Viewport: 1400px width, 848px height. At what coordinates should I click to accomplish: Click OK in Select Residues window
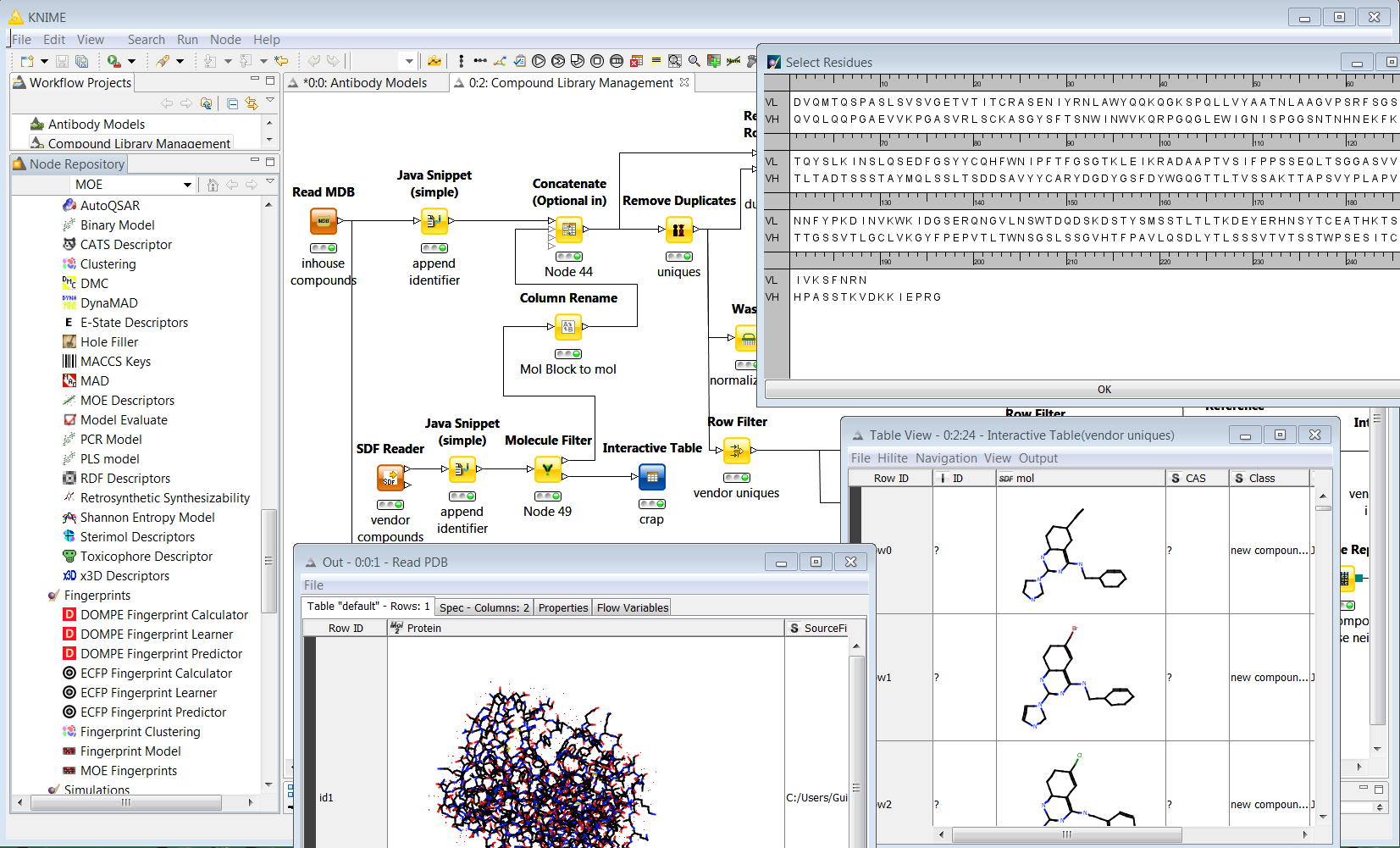[1104, 390]
